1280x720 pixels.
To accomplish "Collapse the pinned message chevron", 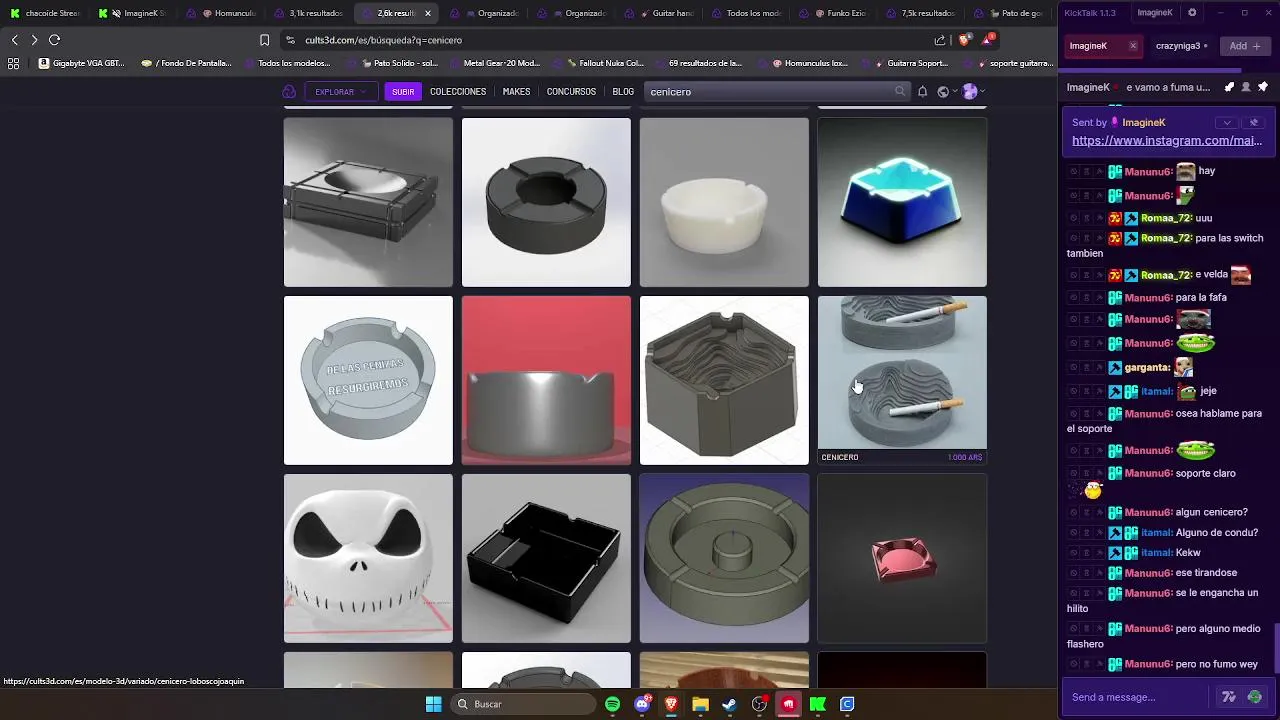I will (1227, 122).
